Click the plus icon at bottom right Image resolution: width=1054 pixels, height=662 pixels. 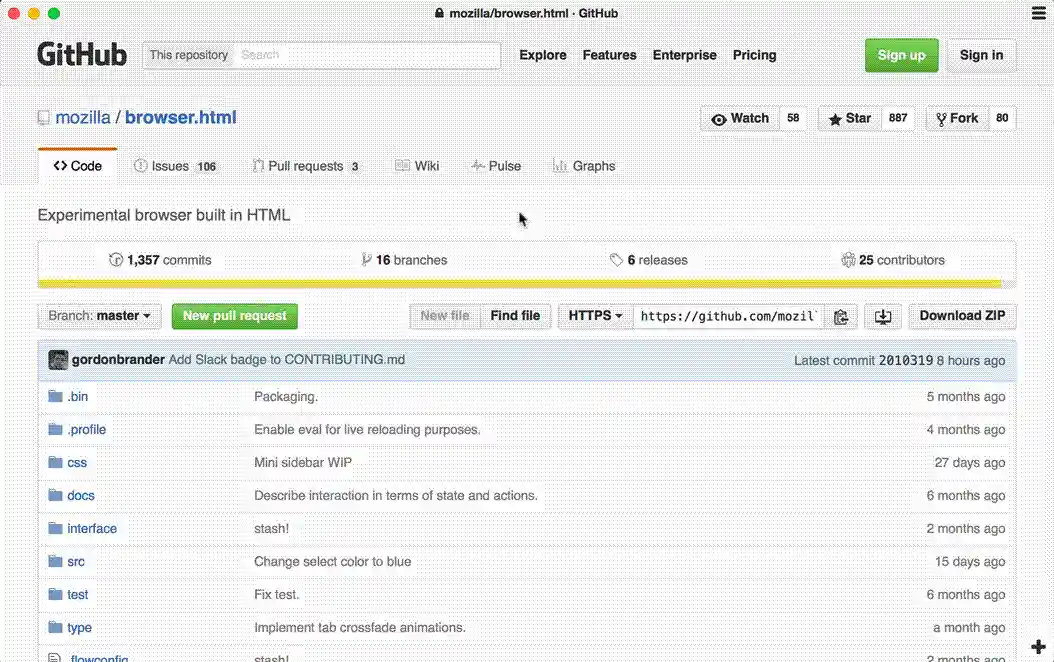[1038, 647]
